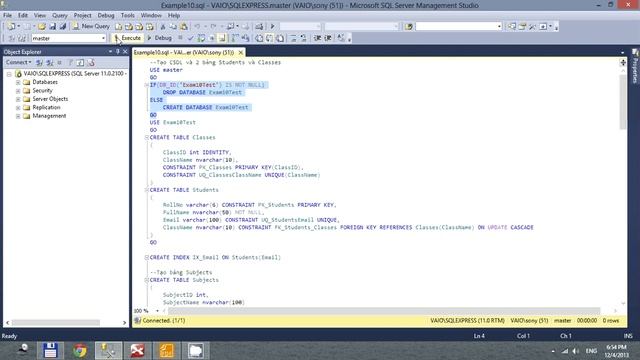The height and width of the screenshot is (360, 640).
Task: Open the File menu
Action: (x=7, y=15)
